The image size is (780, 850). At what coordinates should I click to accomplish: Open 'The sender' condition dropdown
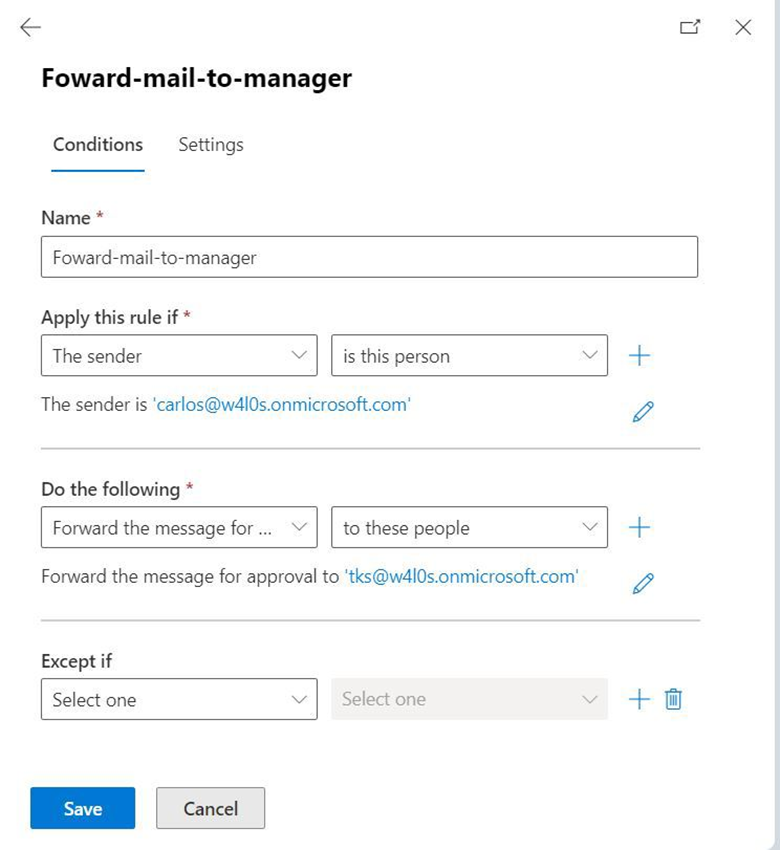(x=179, y=356)
